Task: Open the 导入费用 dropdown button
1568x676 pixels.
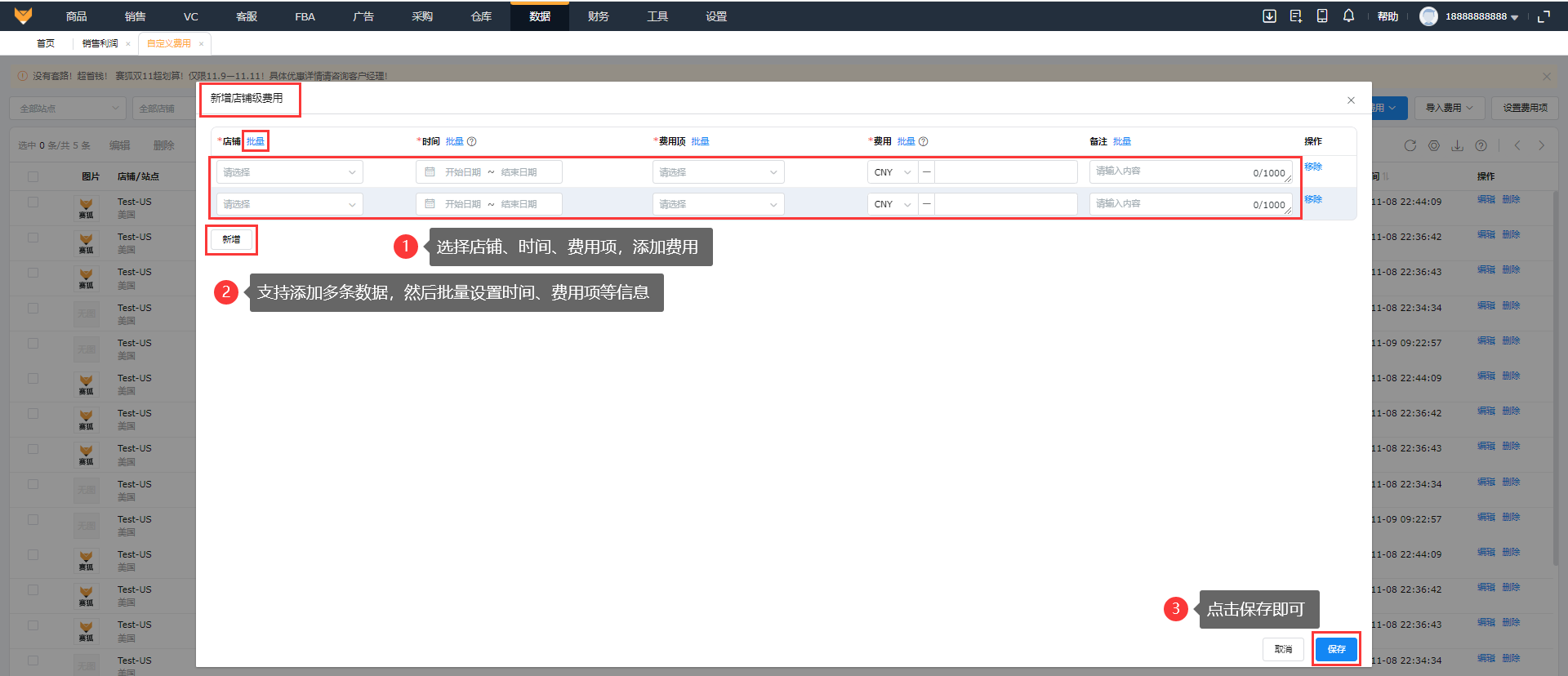Action: [x=1449, y=108]
